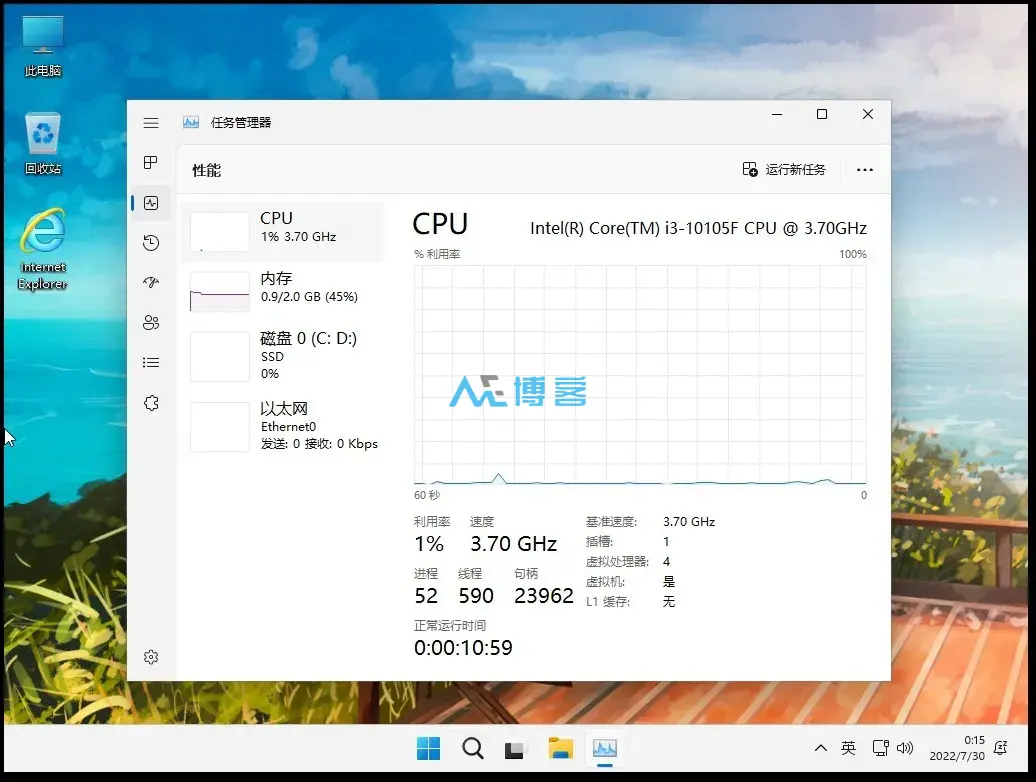This screenshot has width=1036, height=782.
Task: Select the Services icon in the sidebar
Action: pos(151,402)
